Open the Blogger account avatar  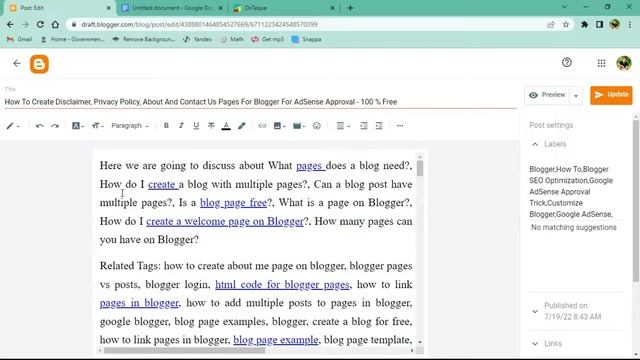(x=624, y=63)
